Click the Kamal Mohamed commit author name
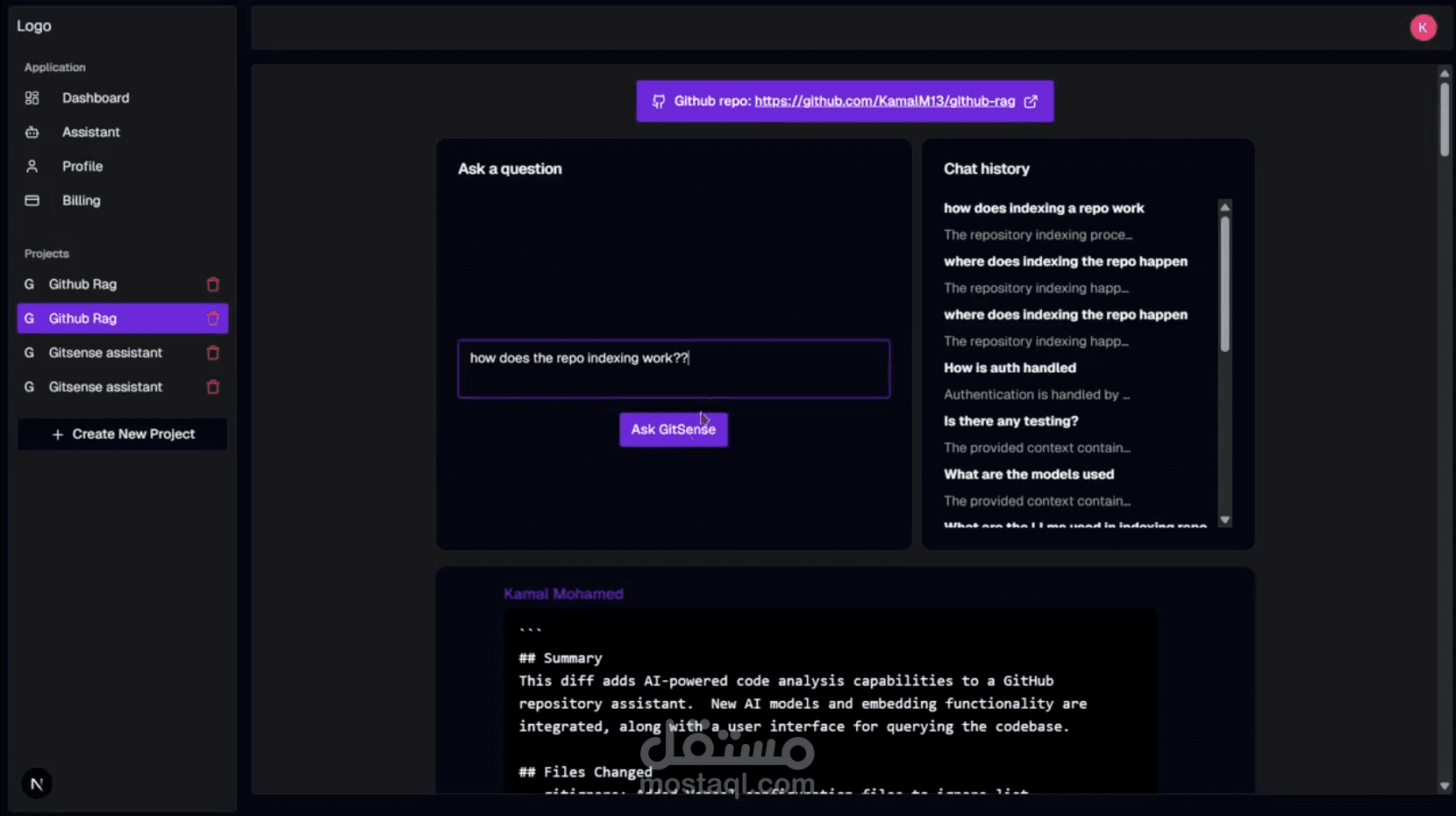Viewport: 1456px width, 816px height. [x=563, y=595]
